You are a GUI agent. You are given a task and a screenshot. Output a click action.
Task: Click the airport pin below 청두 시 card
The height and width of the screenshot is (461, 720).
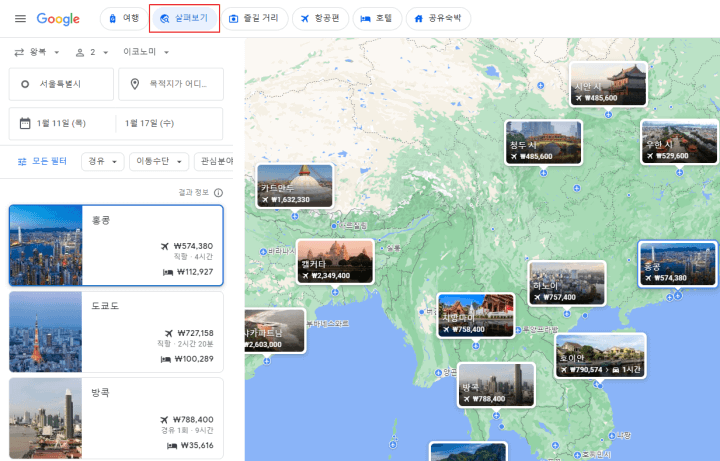tap(544, 173)
